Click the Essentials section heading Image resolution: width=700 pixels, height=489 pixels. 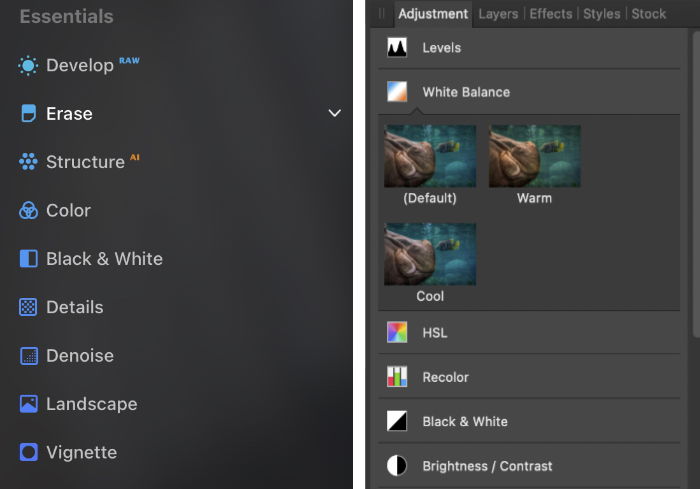click(67, 17)
